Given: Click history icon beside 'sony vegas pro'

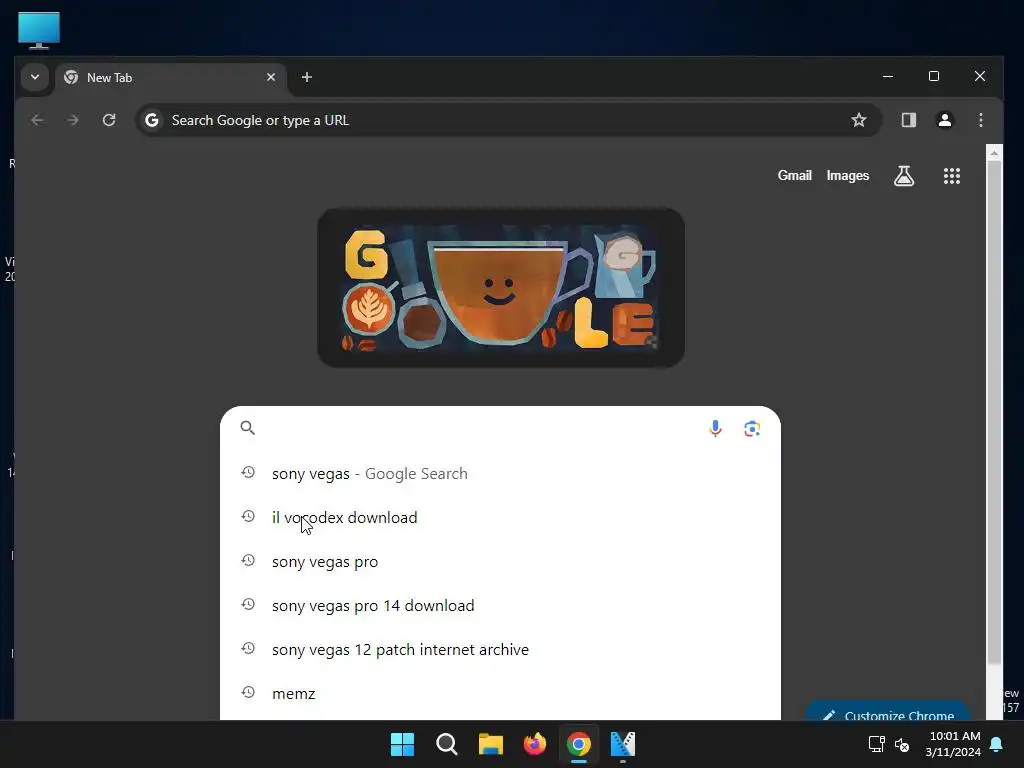Looking at the screenshot, I should pos(248,560).
